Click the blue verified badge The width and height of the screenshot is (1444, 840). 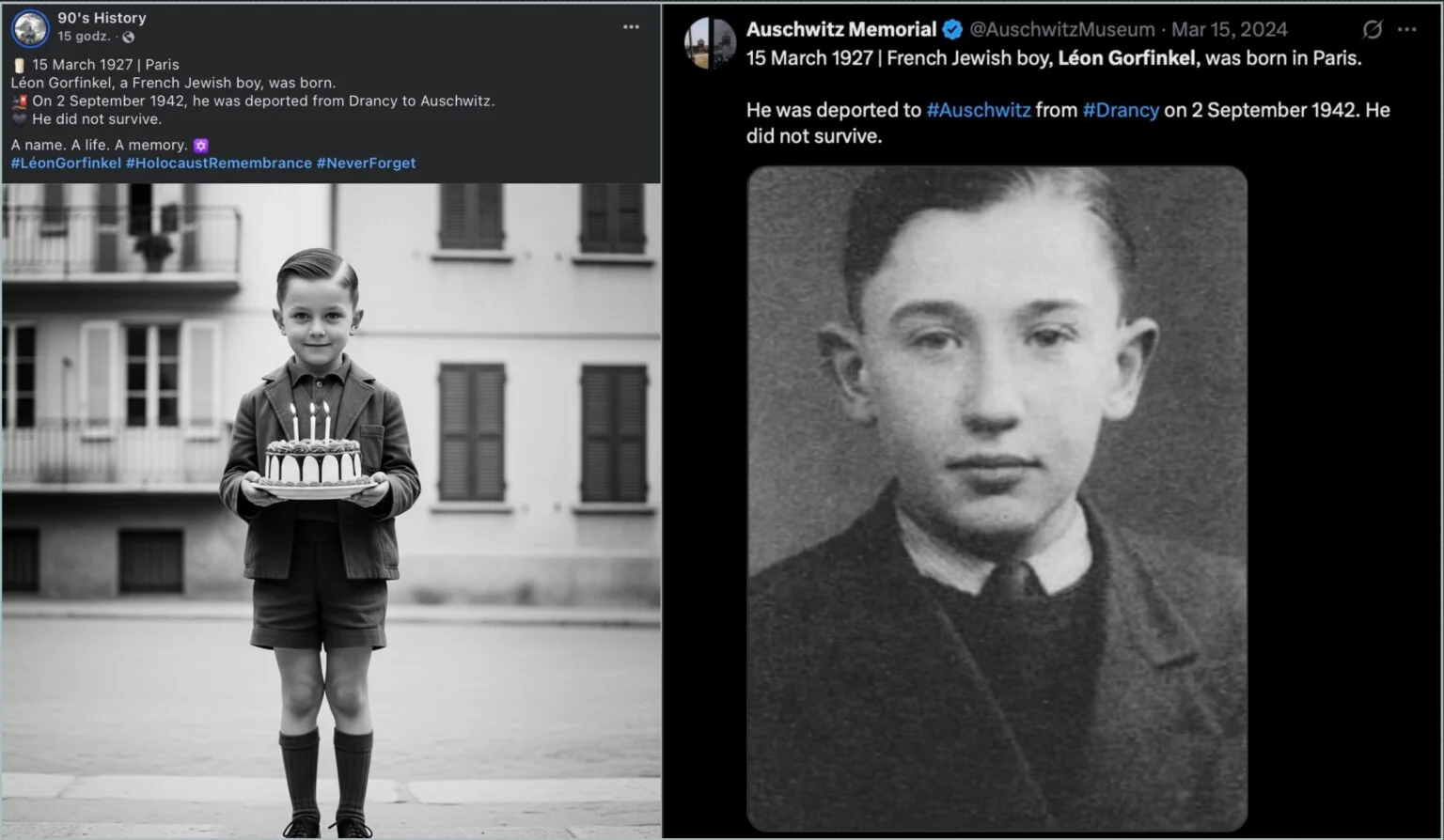pyautogui.click(x=952, y=29)
